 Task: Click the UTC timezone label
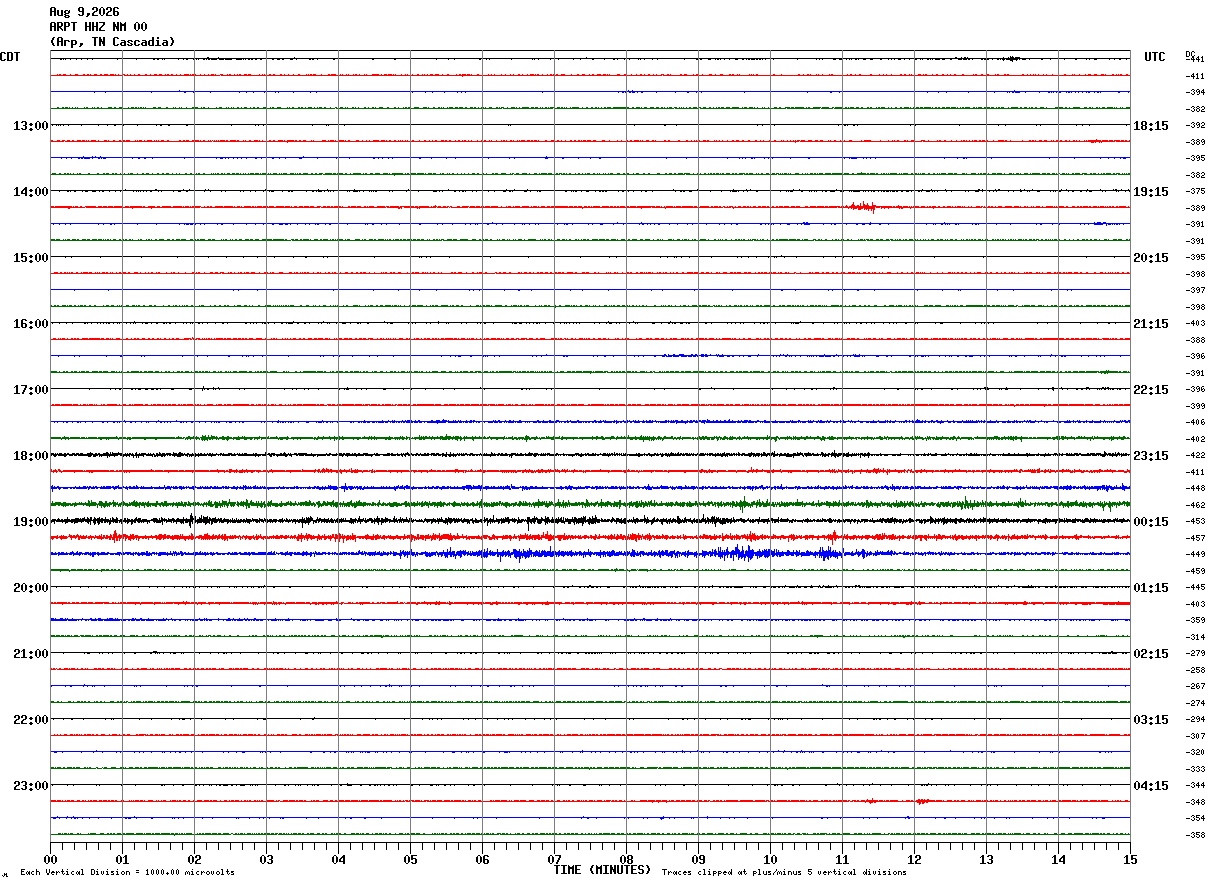pyautogui.click(x=1155, y=57)
